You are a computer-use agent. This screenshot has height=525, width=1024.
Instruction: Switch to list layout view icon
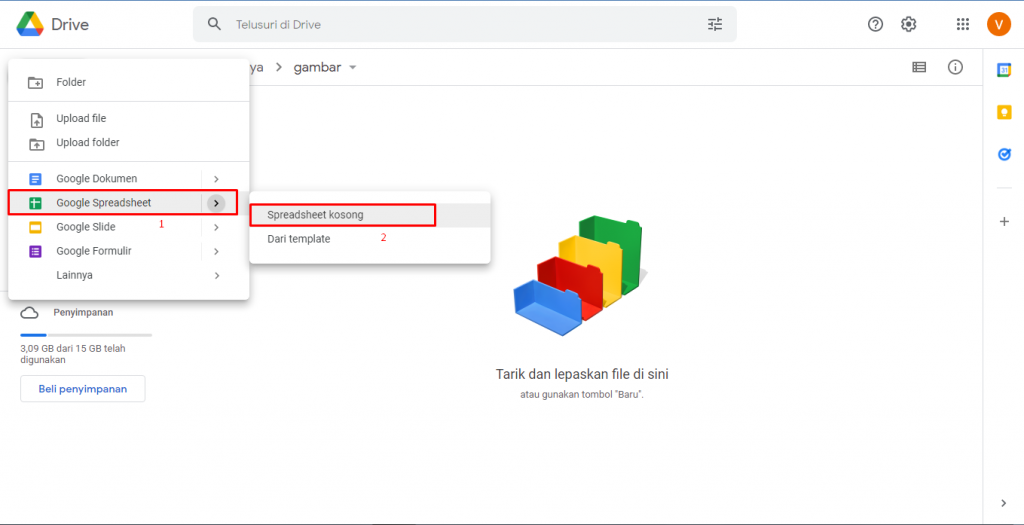919,67
